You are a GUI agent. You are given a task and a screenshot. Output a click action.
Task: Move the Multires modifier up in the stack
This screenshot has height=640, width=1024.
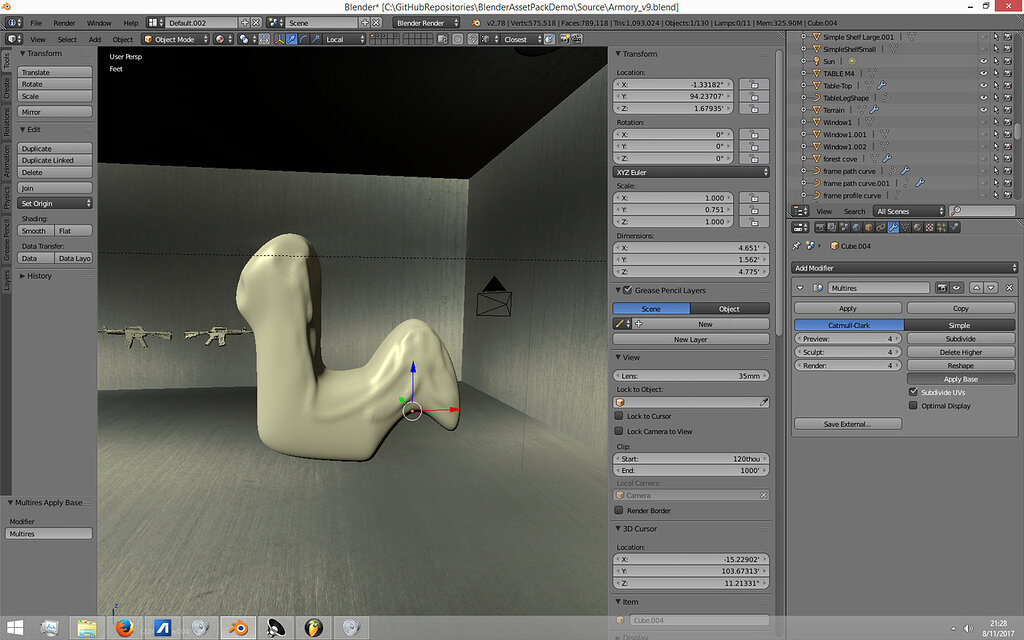click(977, 288)
